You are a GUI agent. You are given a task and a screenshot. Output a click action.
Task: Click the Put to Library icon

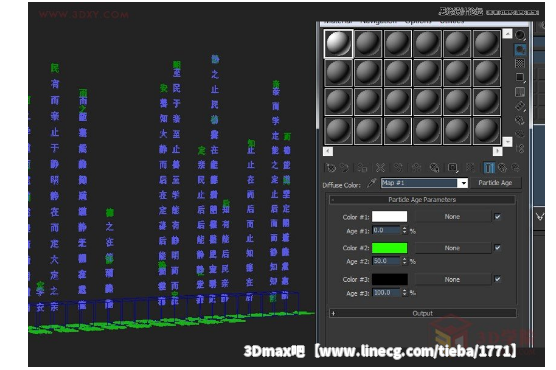click(434, 167)
